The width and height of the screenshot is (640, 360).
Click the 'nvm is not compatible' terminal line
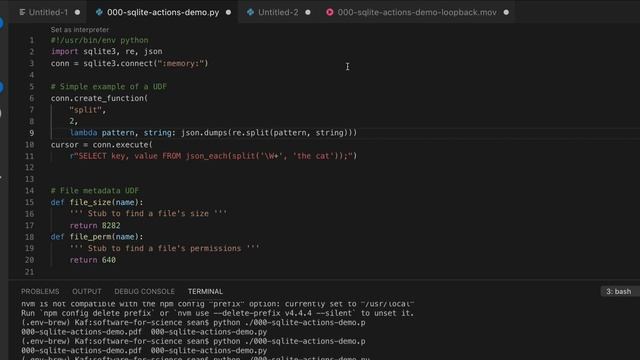(x=218, y=304)
